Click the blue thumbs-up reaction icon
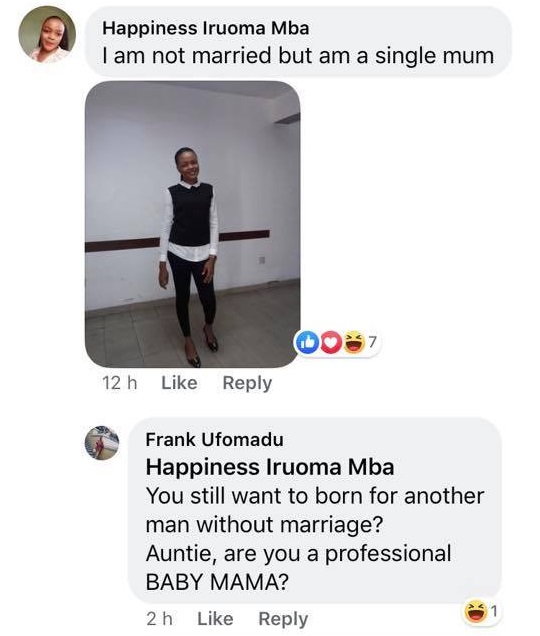The height and width of the screenshot is (636, 540). click(x=307, y=343)
